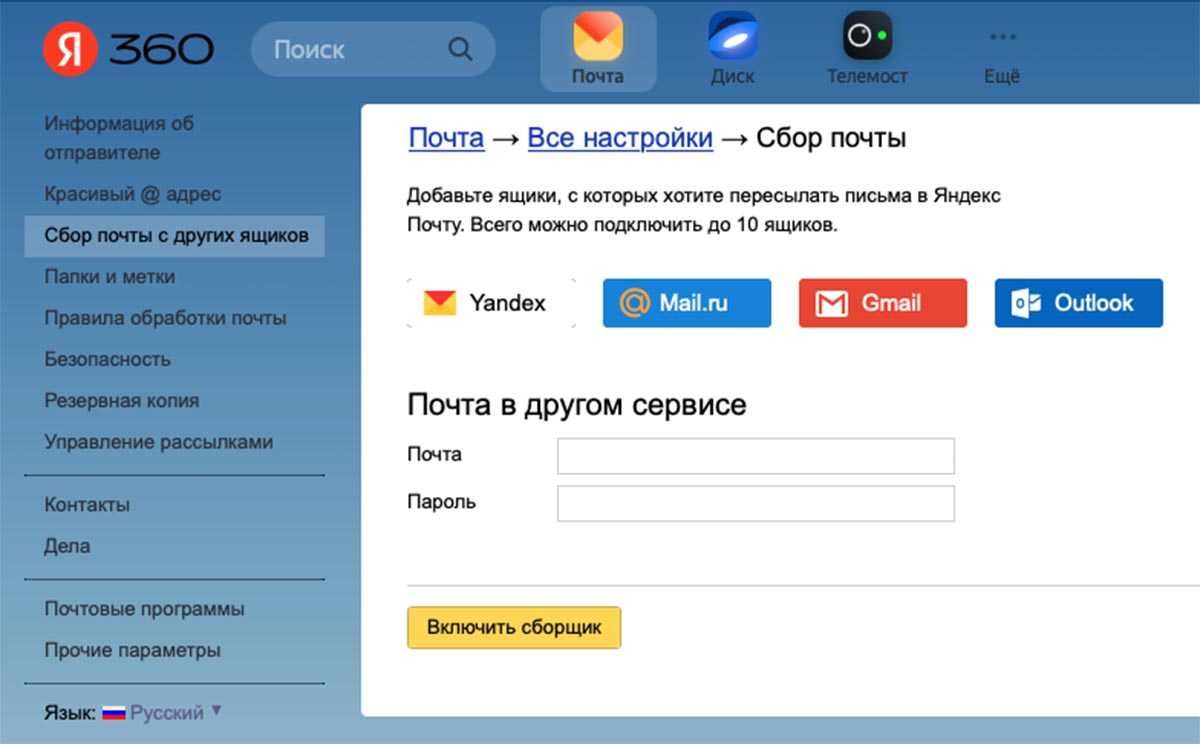Click the search magnifier icon
The image size is (1200, 744).
459,49
